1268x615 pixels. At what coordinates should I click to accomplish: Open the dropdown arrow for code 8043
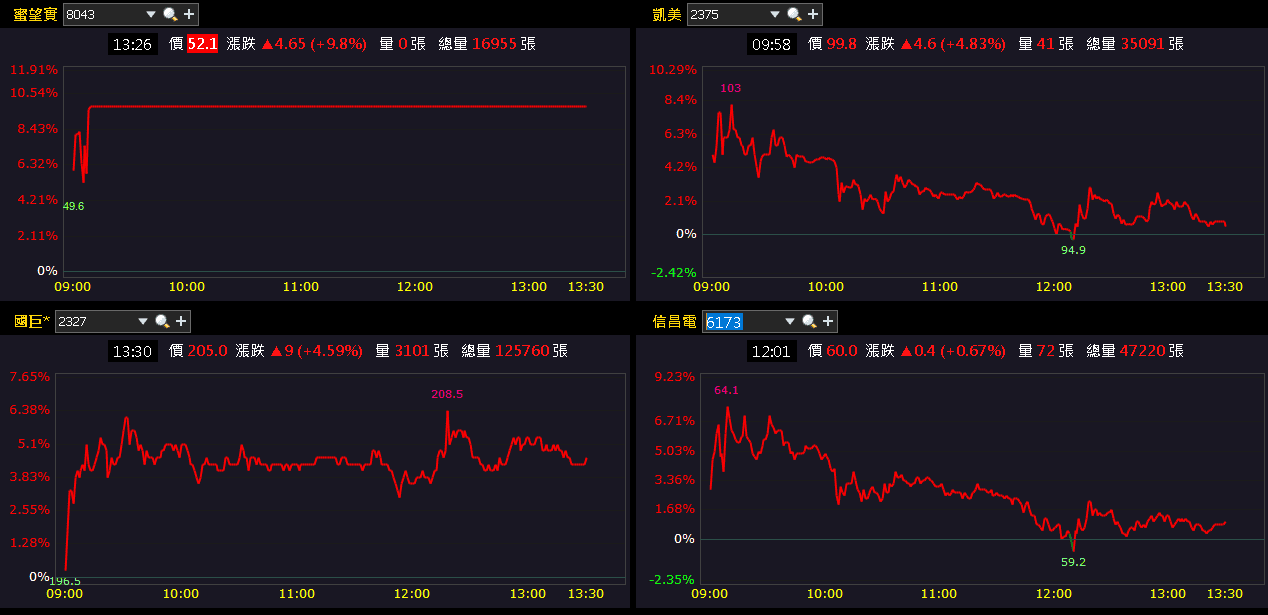tap(150, 14)
